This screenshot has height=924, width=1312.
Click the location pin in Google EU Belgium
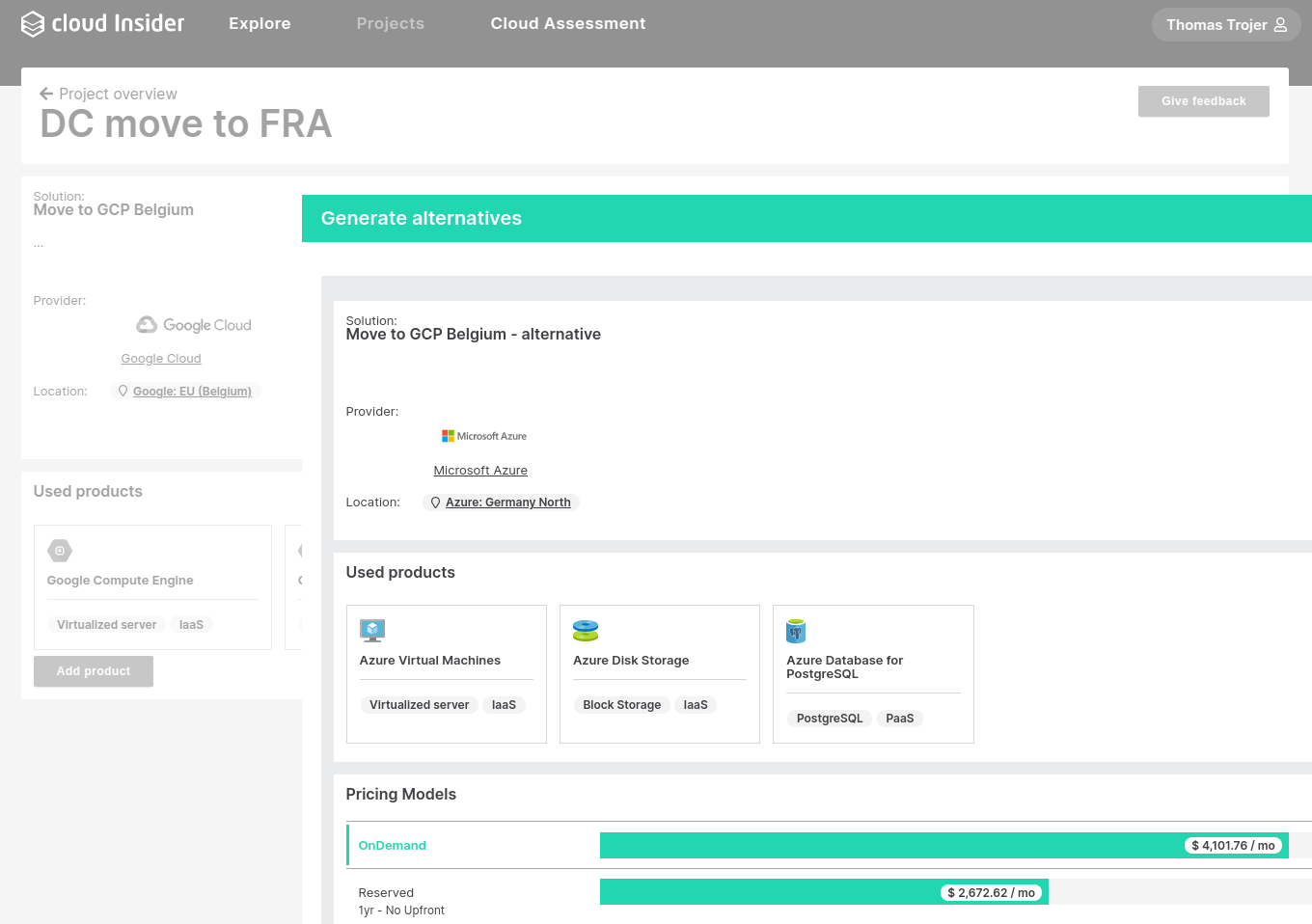pos(123,392)
